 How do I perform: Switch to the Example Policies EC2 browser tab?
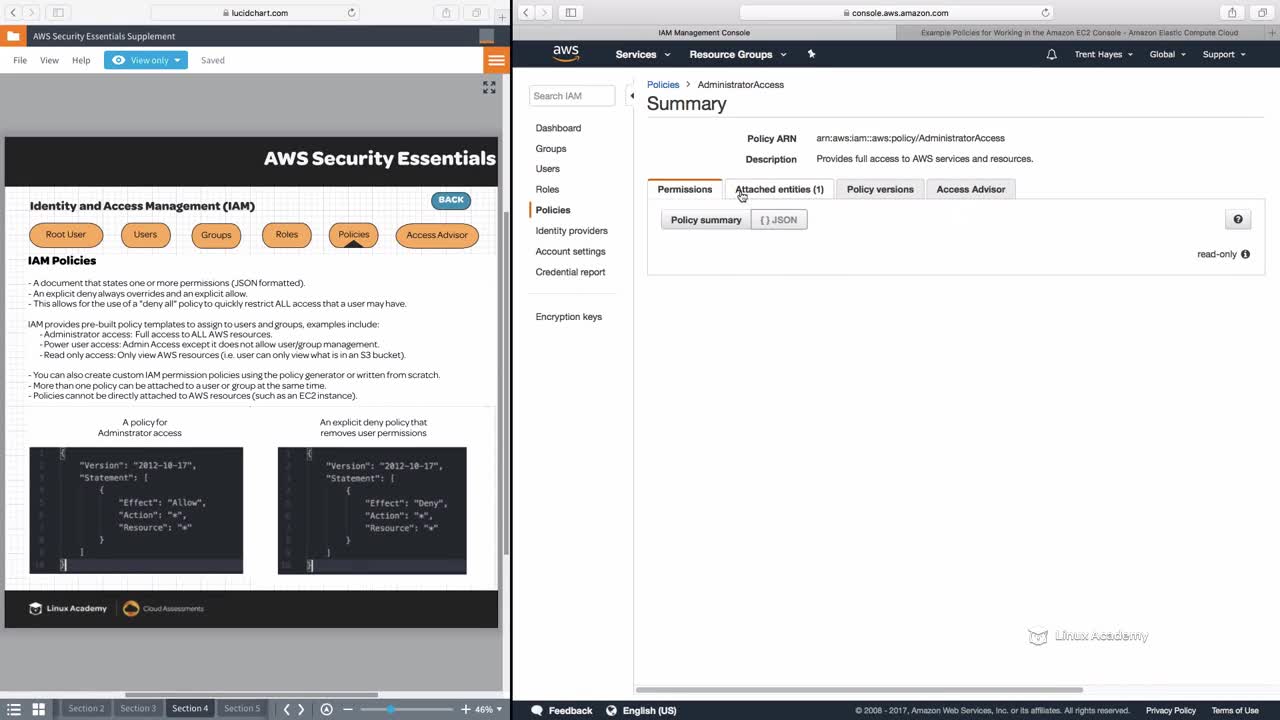click(1080, 33)
